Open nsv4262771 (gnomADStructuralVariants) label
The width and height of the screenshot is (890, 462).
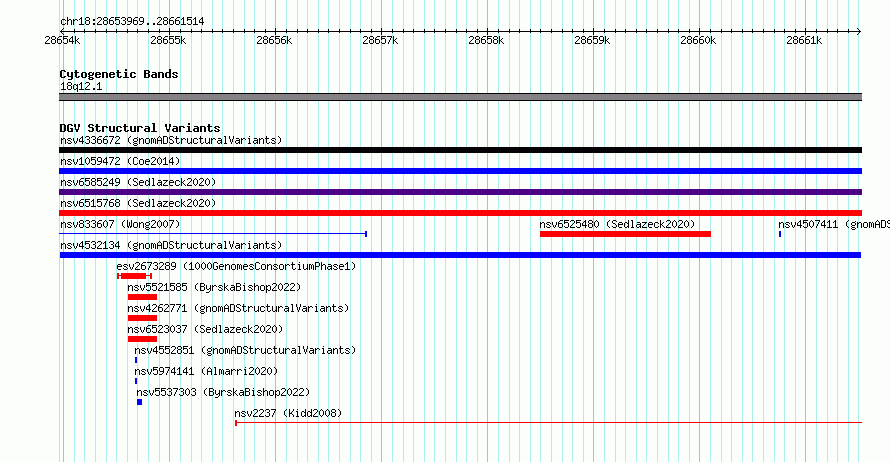238,308
